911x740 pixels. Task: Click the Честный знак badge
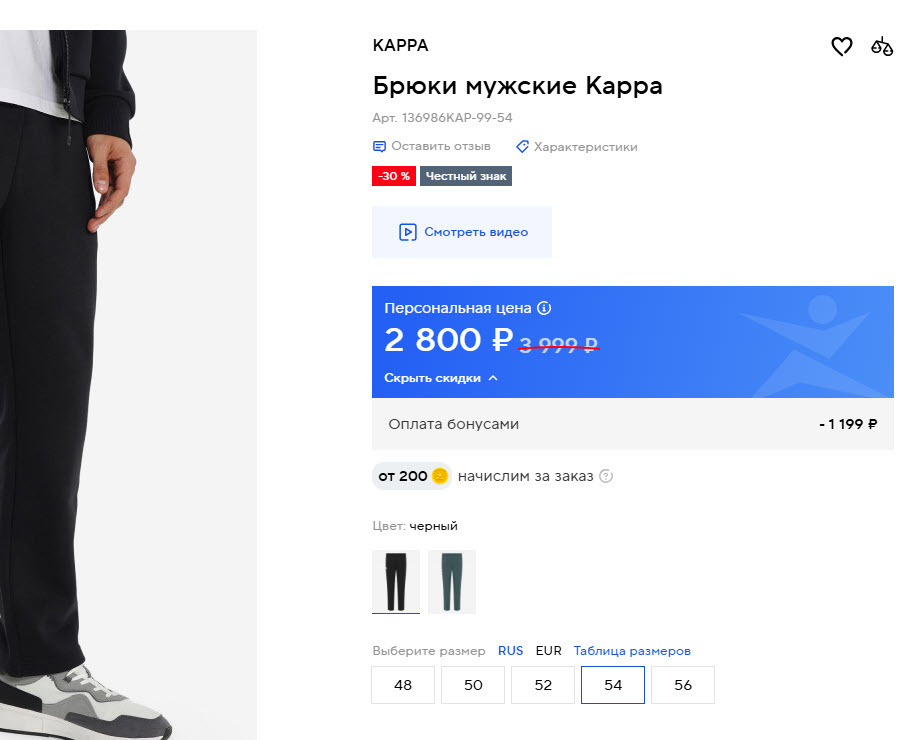pyautogui.click(x=465, y=176)
